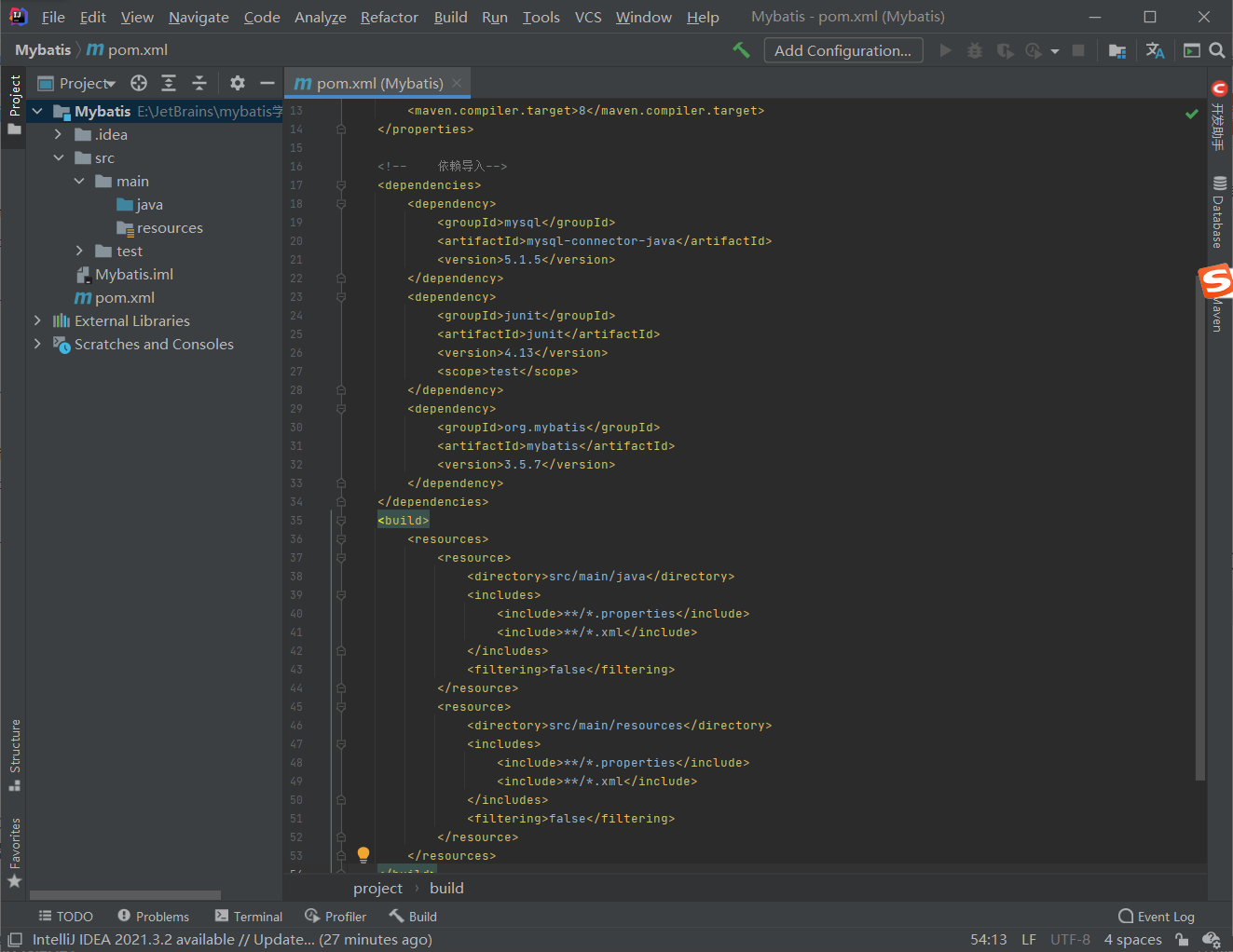Open the Maven side panel

[x=1217, y=316]
